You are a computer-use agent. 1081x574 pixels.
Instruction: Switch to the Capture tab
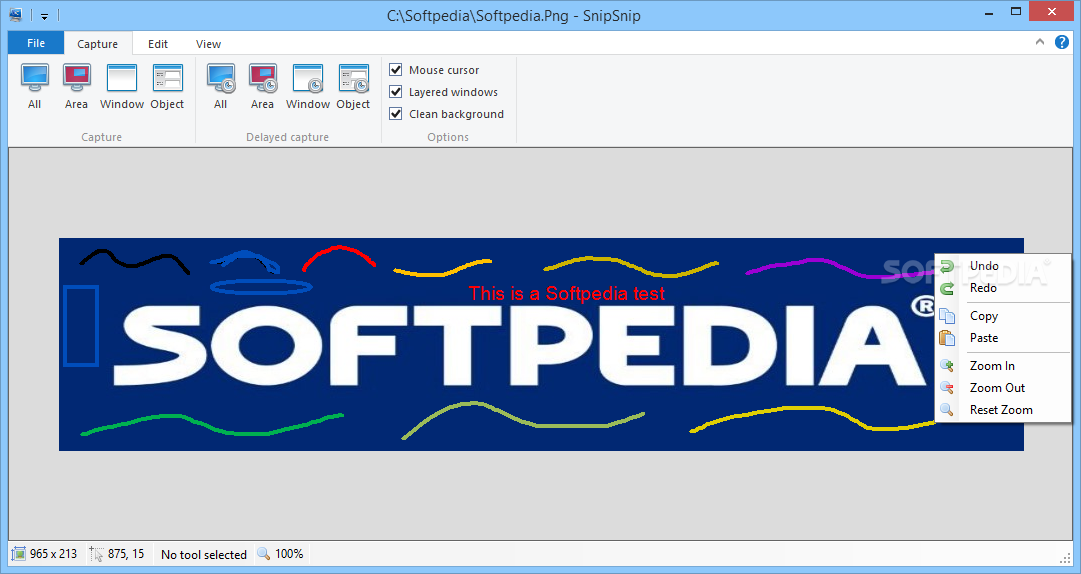97,43
